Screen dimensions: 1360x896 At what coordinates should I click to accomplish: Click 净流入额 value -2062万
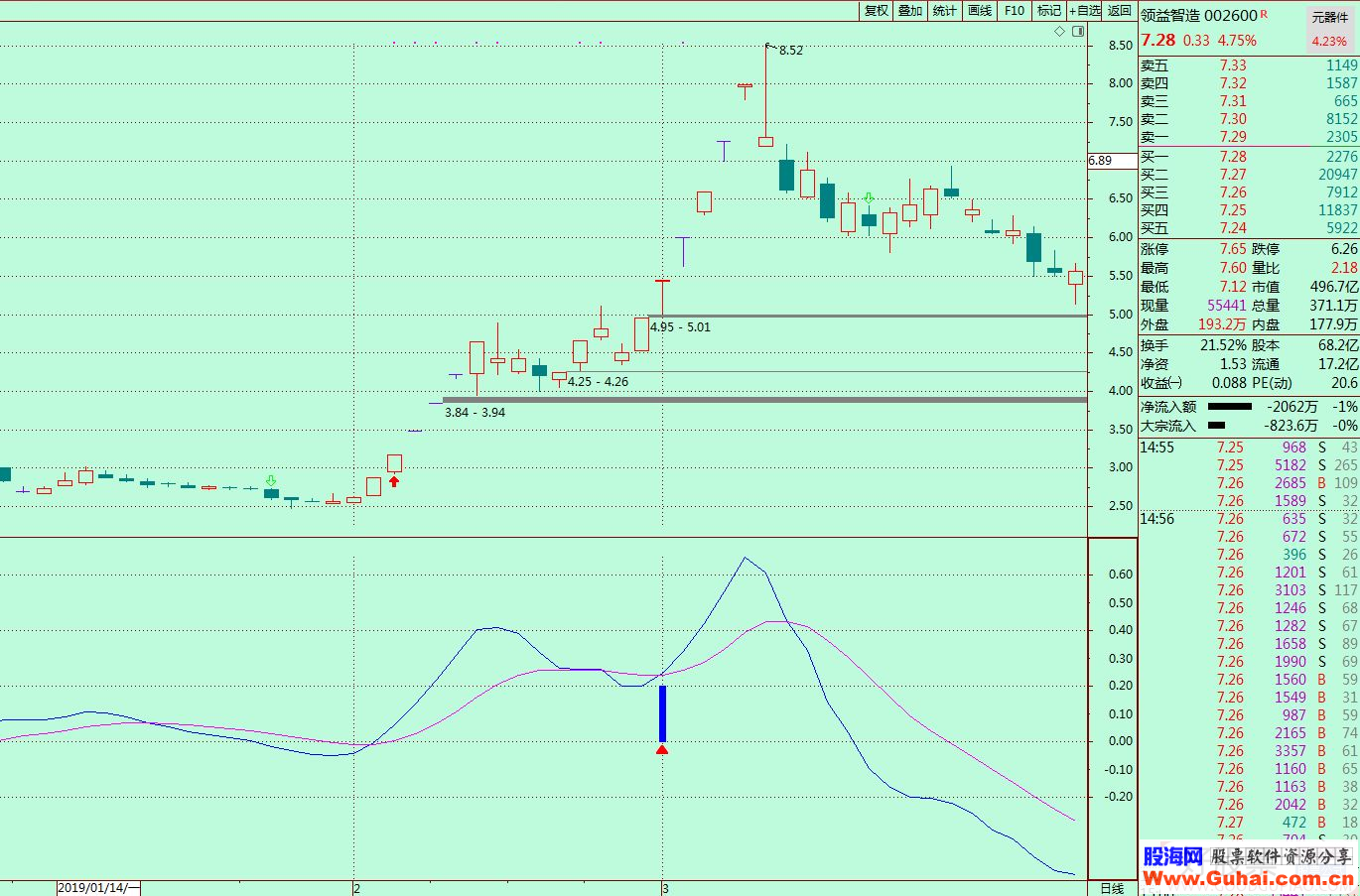pos(1292,407)
